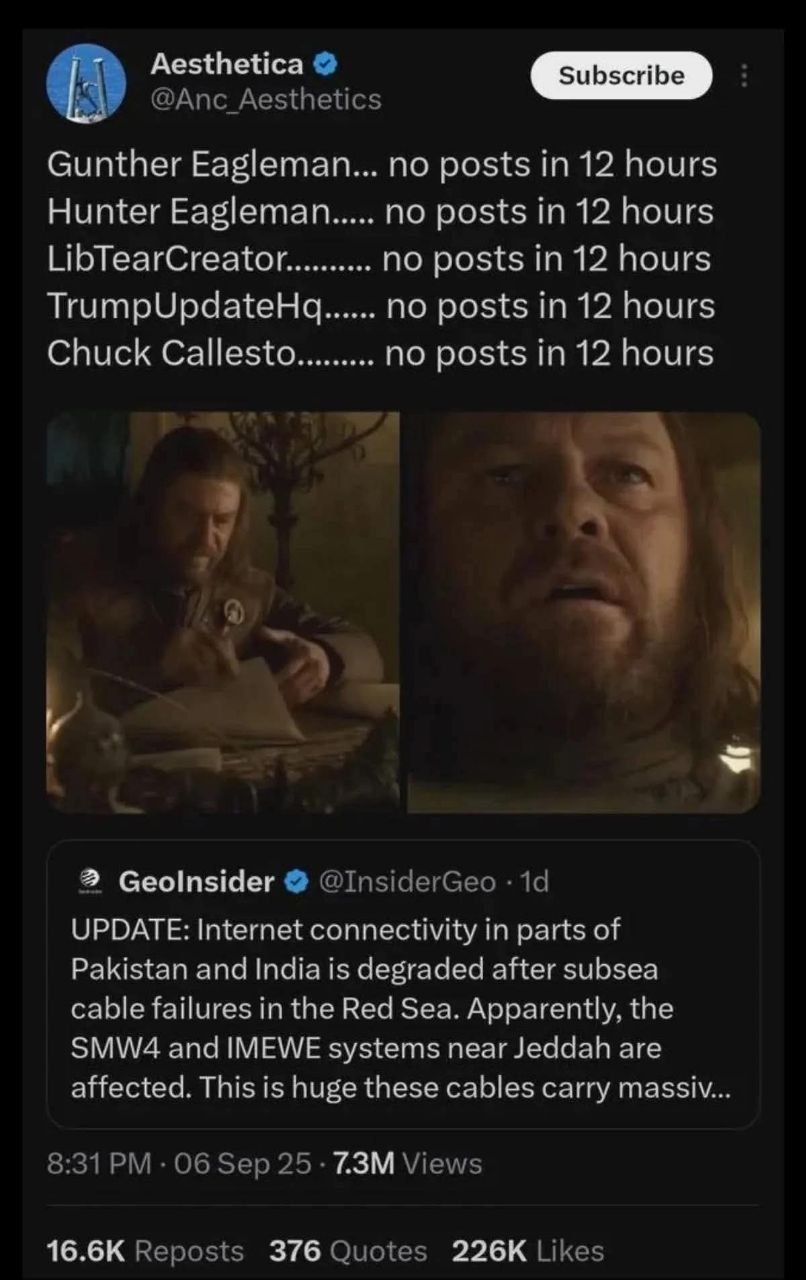Open the GeoInsider account name
This screenshot has height=1280, width=806.
(196, 881)
